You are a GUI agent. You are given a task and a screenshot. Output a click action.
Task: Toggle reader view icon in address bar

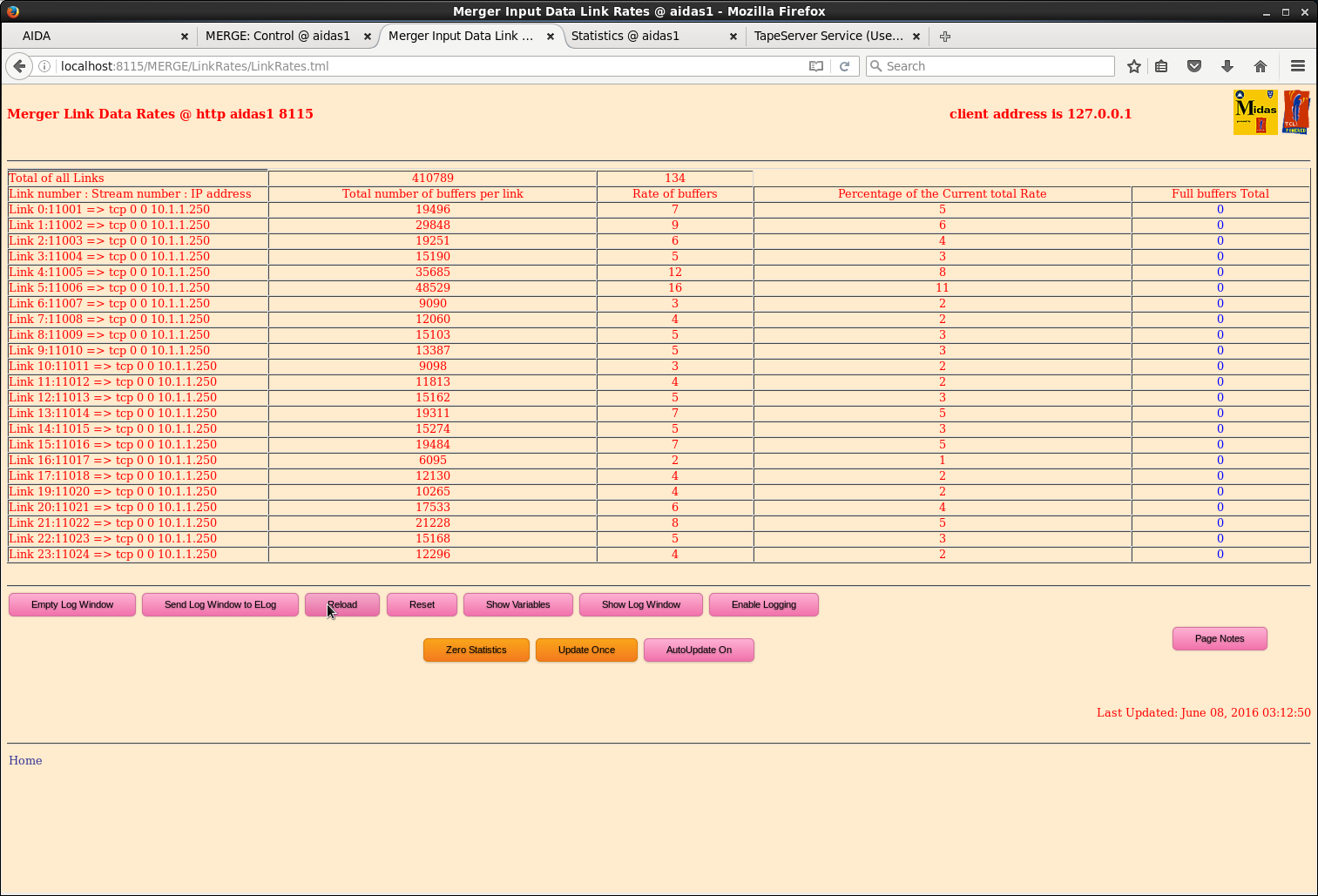[x=816, y=66]
